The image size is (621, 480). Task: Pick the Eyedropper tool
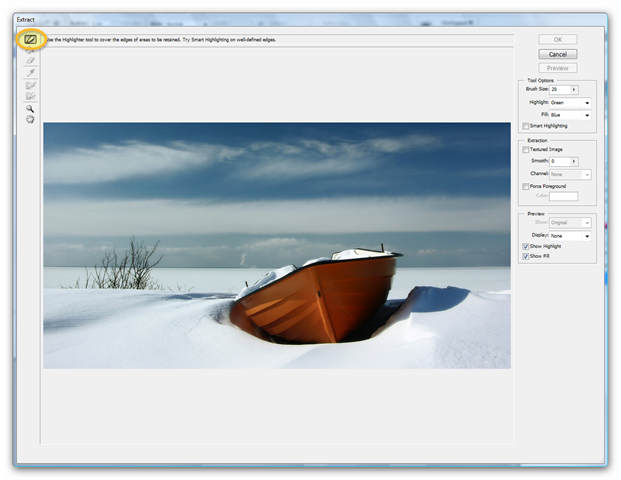tap(30, 72)
